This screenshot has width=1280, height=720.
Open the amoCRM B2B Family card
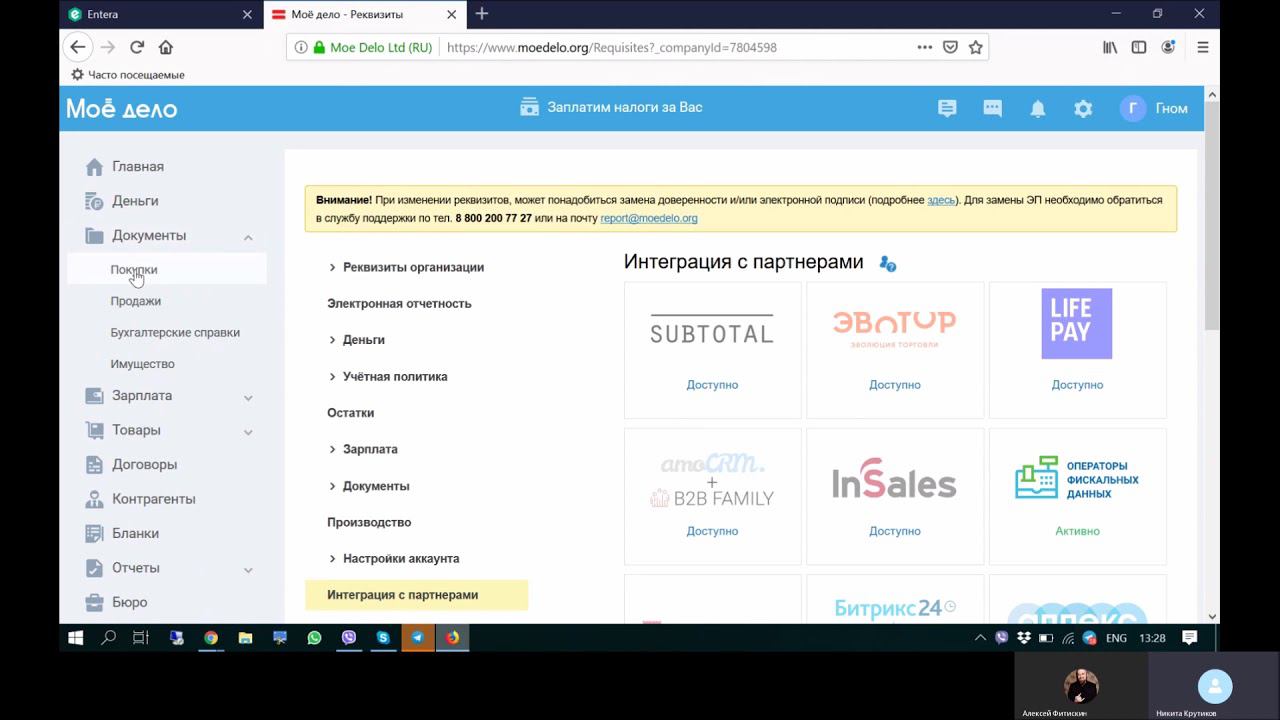[712, 497]
